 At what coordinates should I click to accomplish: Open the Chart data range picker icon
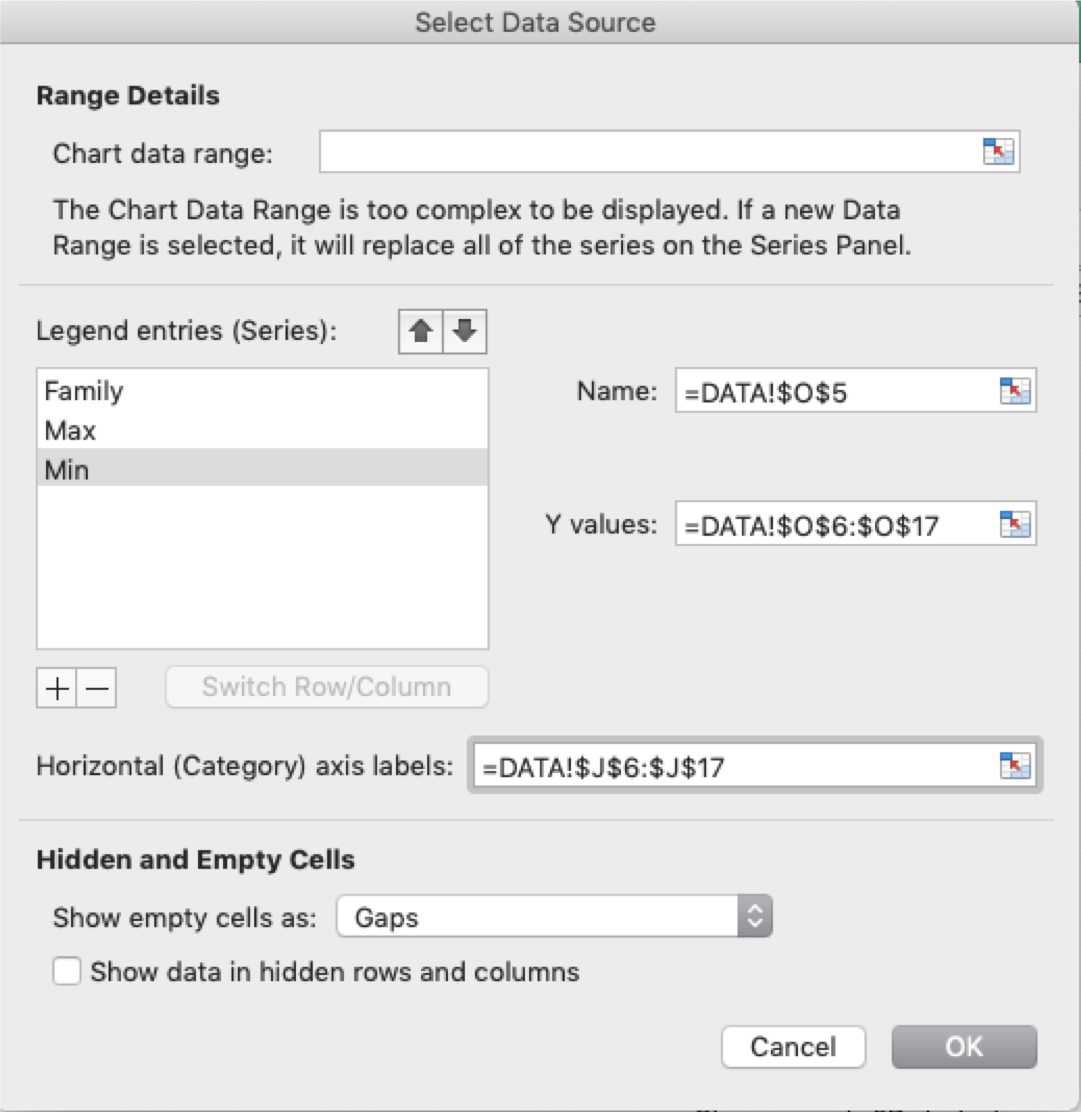(998, 151)
